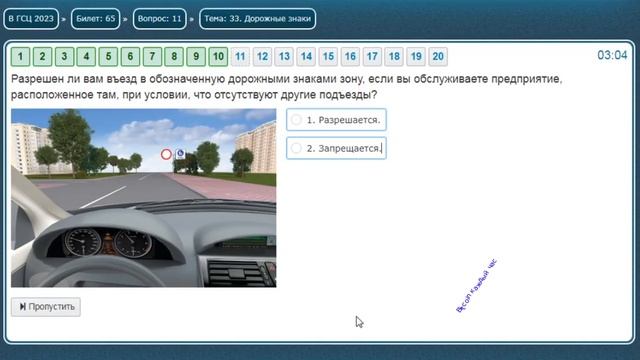Click the 'Билет: 65' breadcrumb

coord(96,19)
